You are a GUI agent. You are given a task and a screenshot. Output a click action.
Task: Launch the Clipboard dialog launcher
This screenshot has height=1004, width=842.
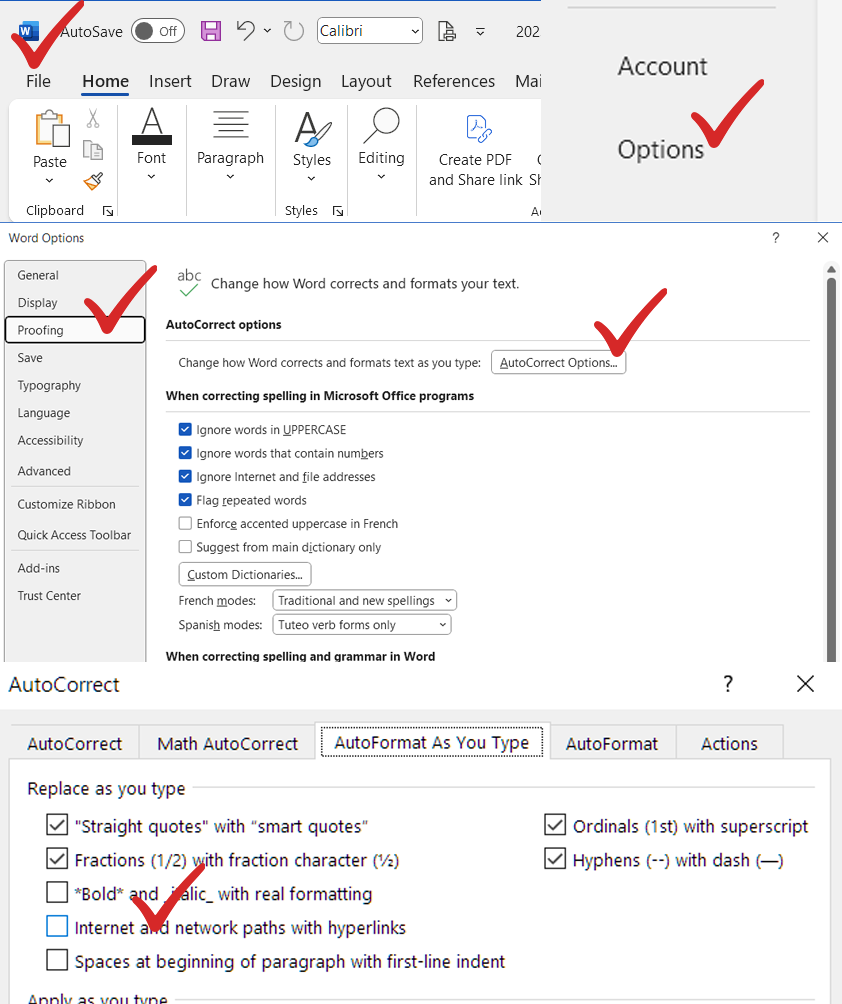pyautogui.click(x=108, y=211)
